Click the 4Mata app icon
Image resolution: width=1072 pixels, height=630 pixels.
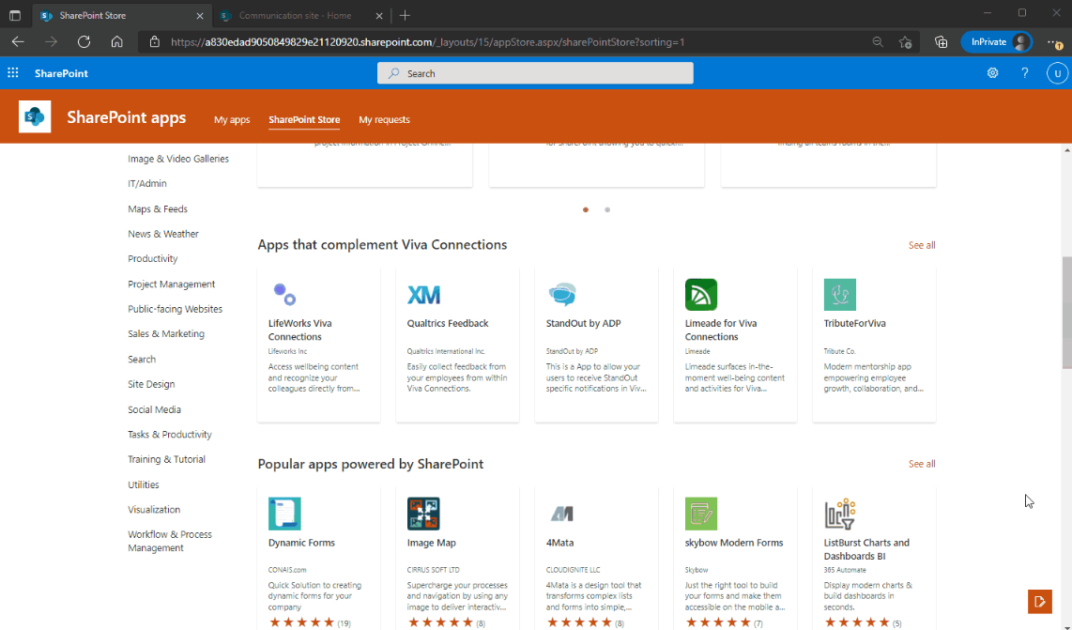(x=562, y=513)
